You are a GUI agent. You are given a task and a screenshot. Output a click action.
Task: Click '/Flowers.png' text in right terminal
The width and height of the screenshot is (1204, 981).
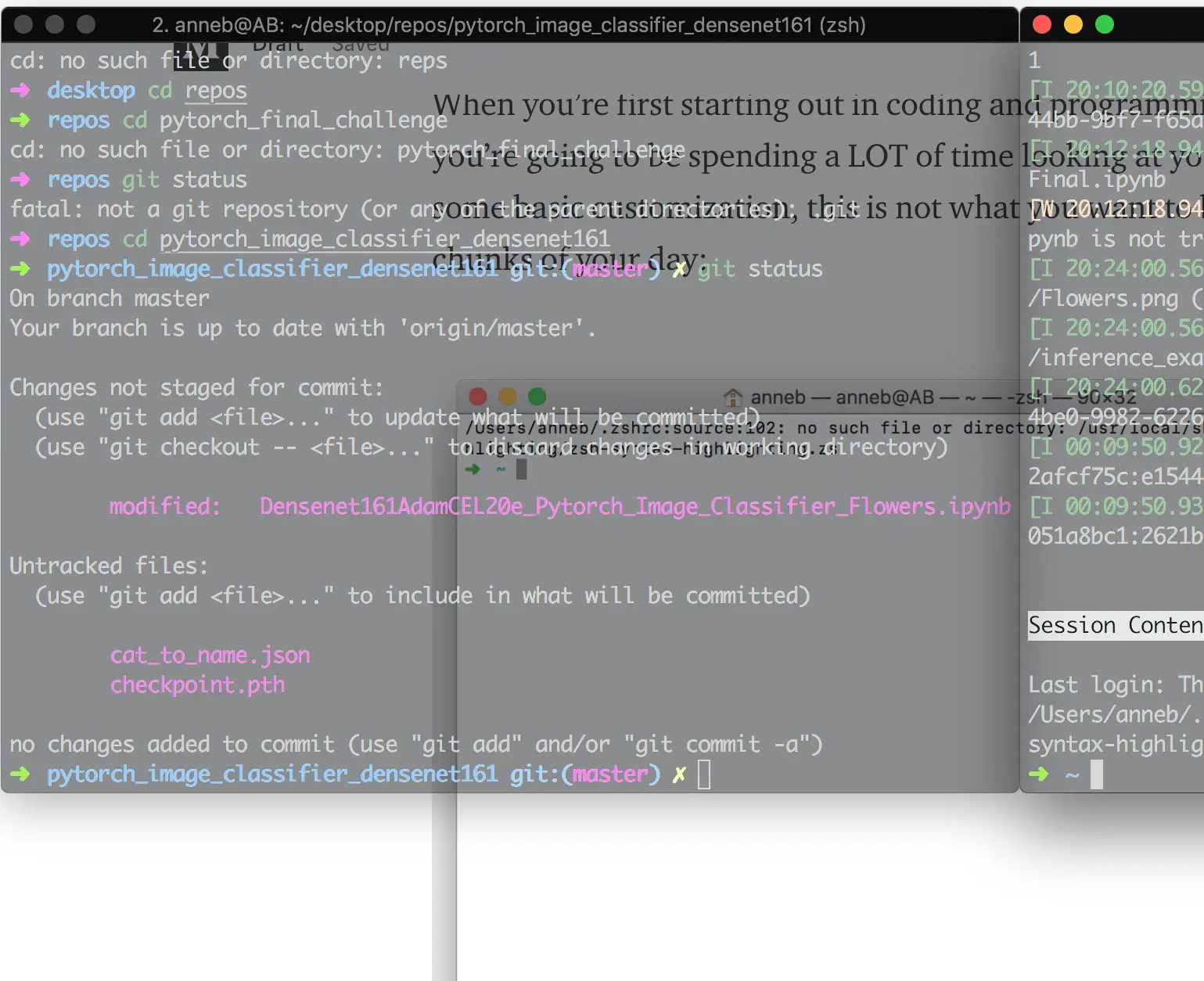pos(1103,298)
